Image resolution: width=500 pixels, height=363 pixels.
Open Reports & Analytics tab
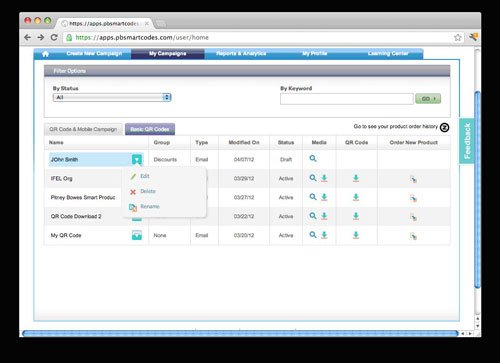tap(241, 53)
